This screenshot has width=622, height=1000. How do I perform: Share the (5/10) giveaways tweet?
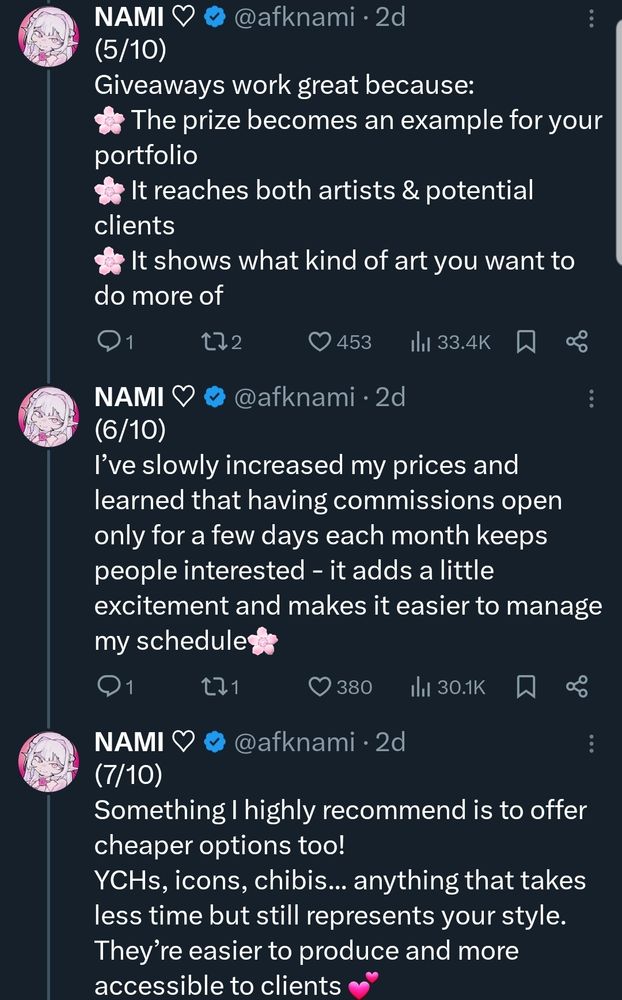click(578, 341)
